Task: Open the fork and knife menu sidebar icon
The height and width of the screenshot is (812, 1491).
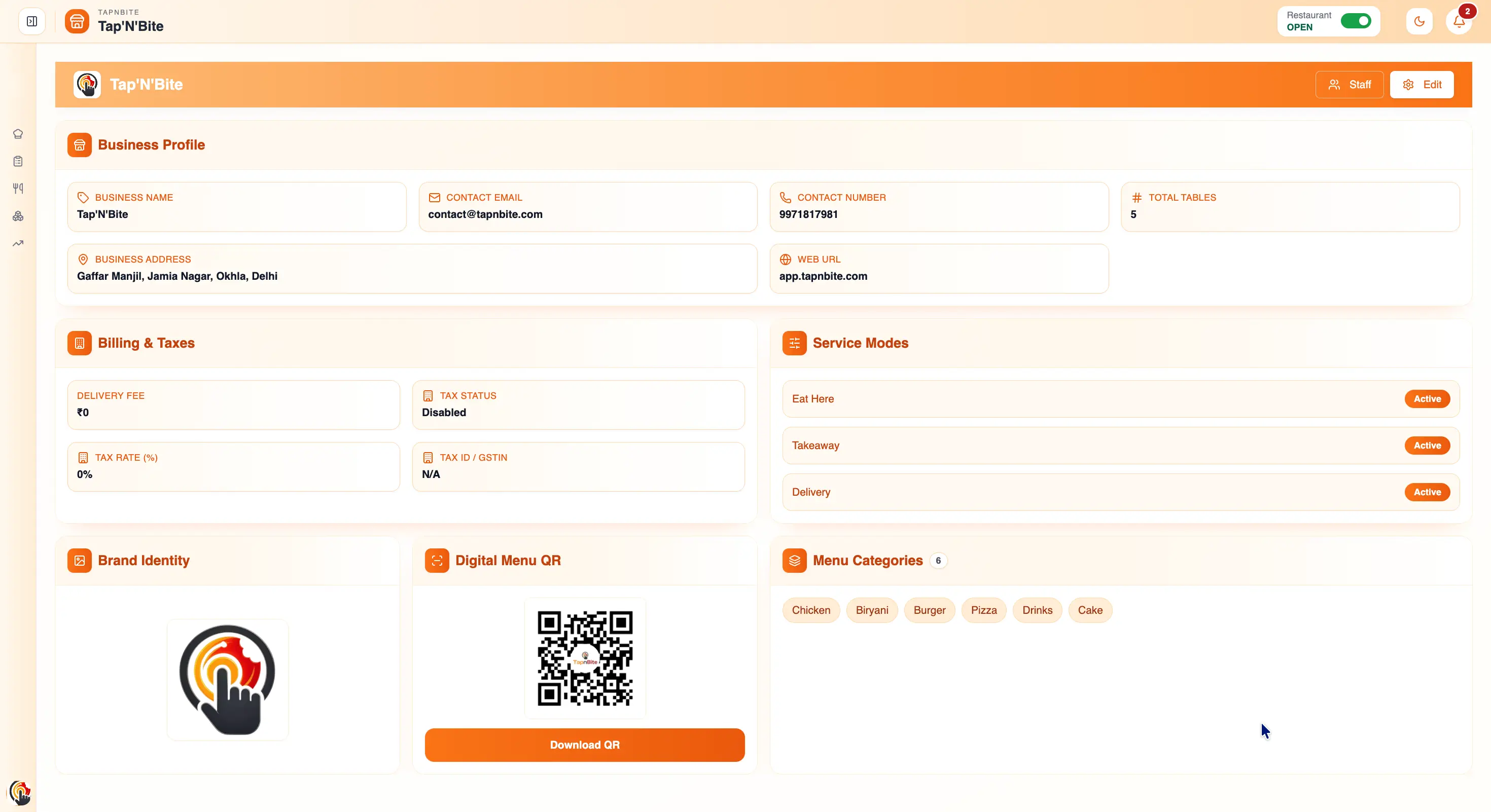Action: (18, 189)
